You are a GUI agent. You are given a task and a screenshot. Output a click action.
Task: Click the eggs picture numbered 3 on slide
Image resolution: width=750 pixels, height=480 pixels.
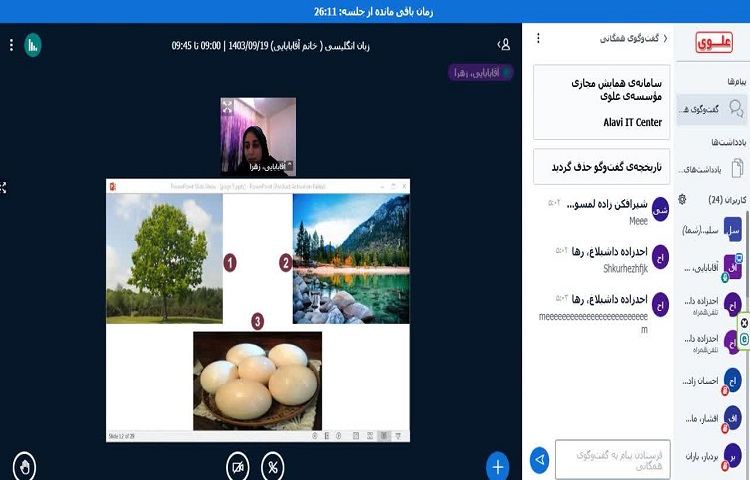(x=257, y=381)
